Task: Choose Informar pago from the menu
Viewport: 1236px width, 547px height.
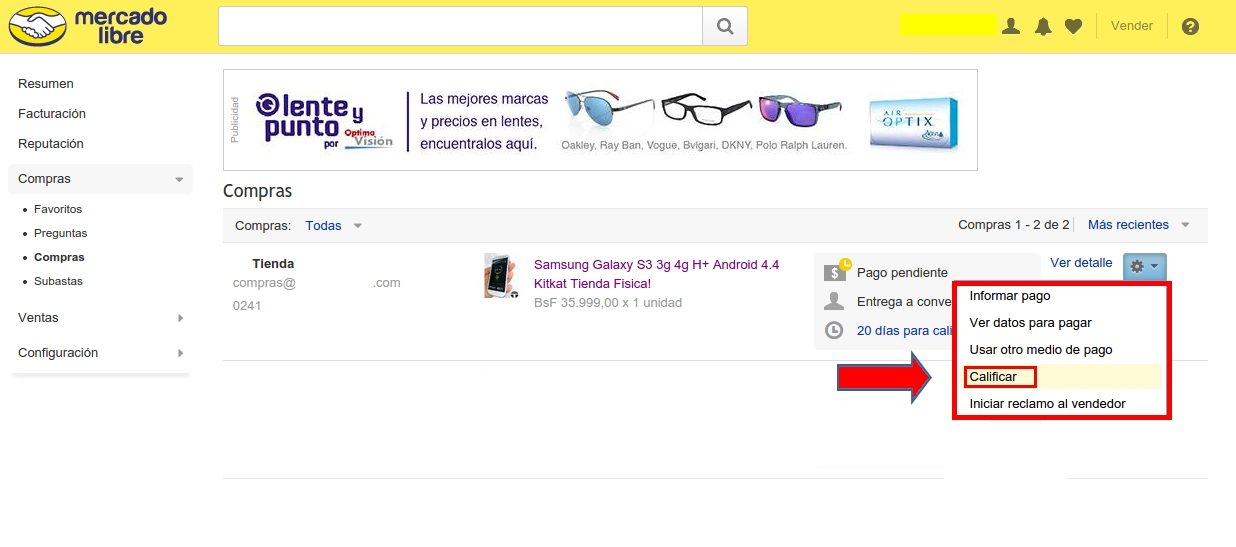Action: 1010,296
